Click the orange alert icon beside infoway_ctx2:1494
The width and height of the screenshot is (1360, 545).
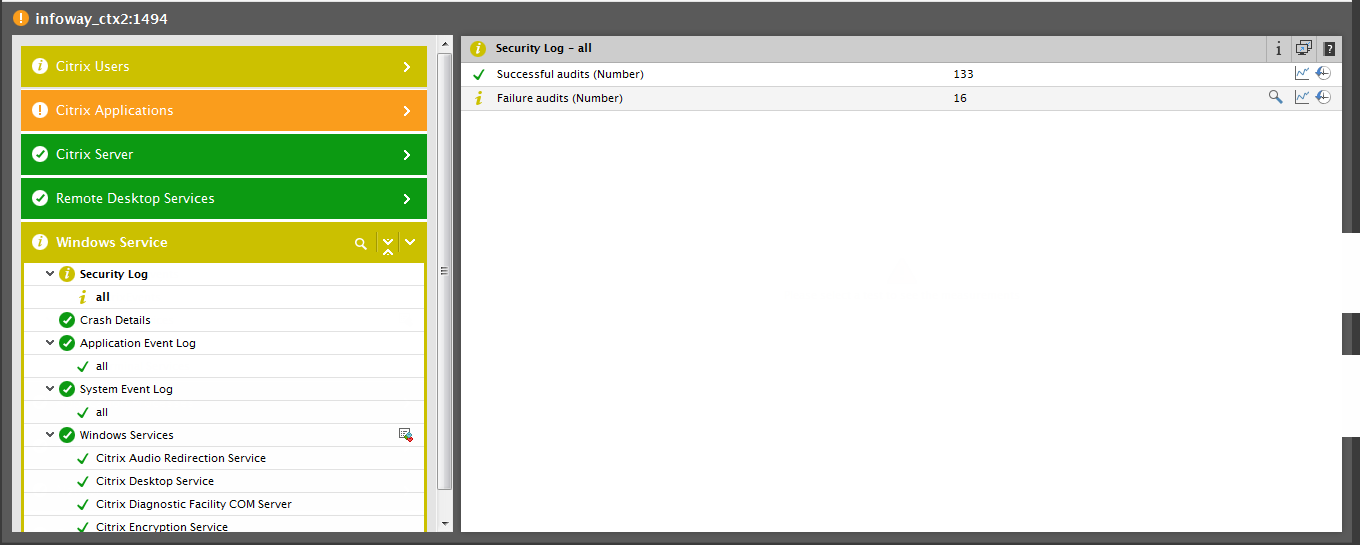21,18
